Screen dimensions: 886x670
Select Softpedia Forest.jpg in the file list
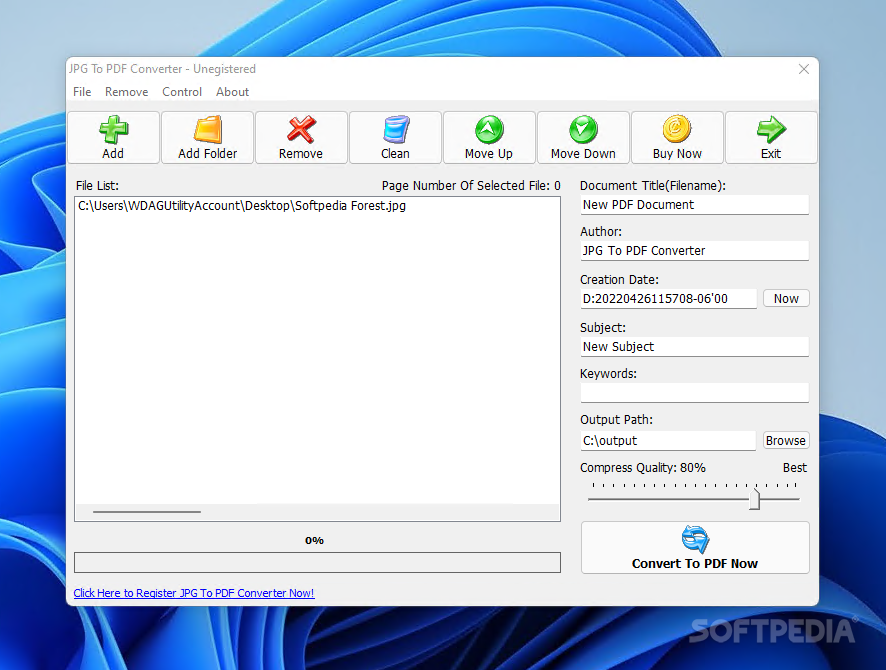pos(242,206)
